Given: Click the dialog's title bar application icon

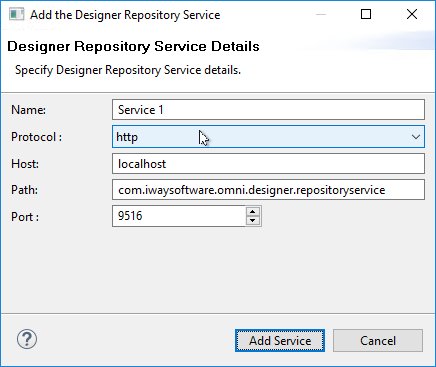Looking at the screenshot, I should (x=16, y=14).
